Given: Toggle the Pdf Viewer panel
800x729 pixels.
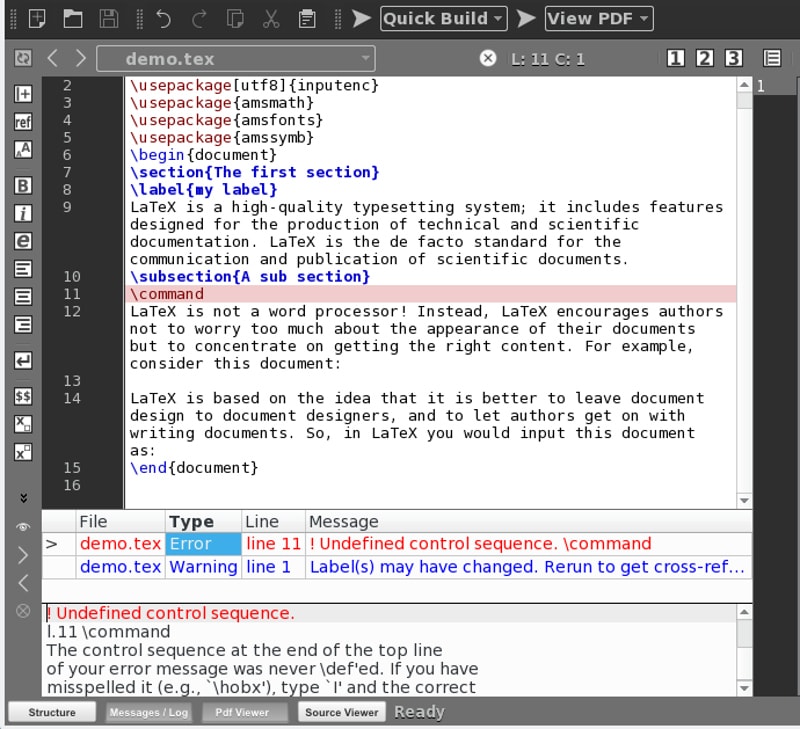Looking at the screenshot, I should [x=244, y=712].
